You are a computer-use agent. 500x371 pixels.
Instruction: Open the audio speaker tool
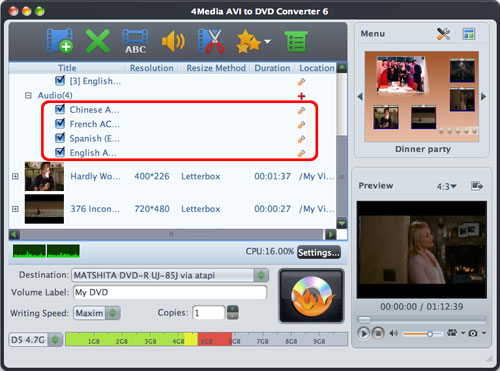(173, 41)
